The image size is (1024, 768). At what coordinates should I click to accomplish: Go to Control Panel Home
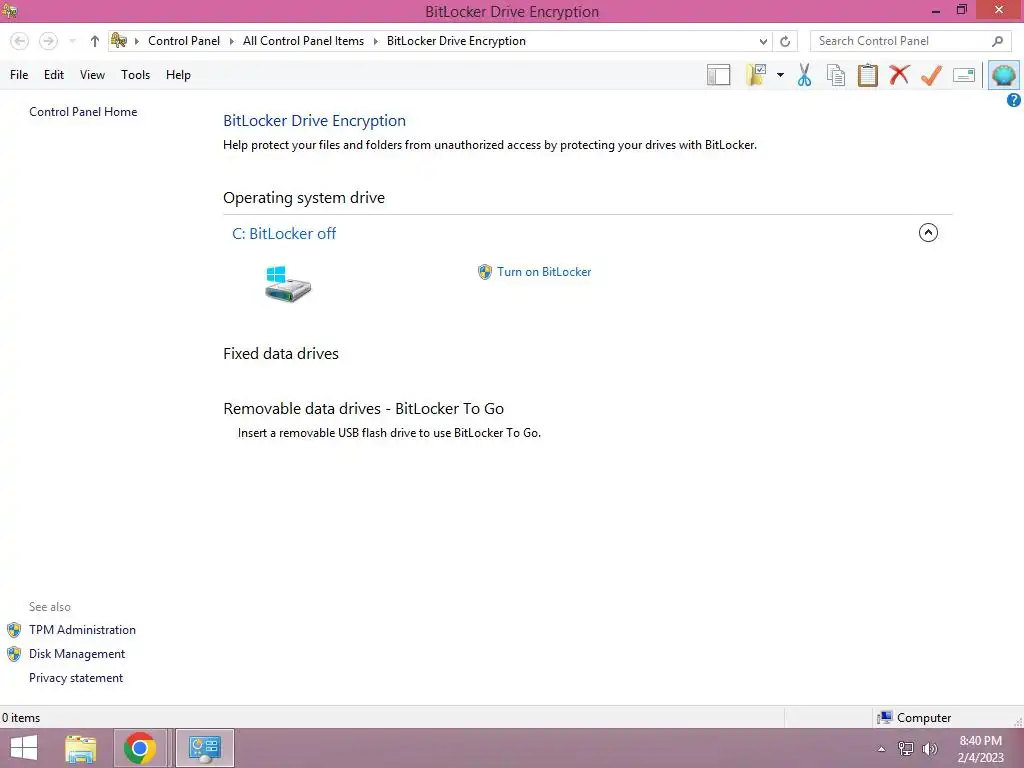[x=83, y=112]
